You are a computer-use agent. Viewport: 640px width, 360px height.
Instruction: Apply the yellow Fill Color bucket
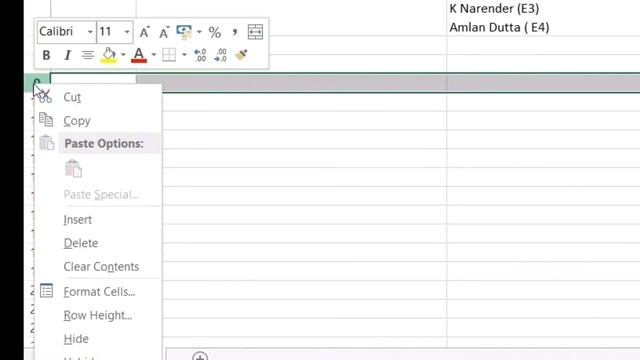pos(109,55)
